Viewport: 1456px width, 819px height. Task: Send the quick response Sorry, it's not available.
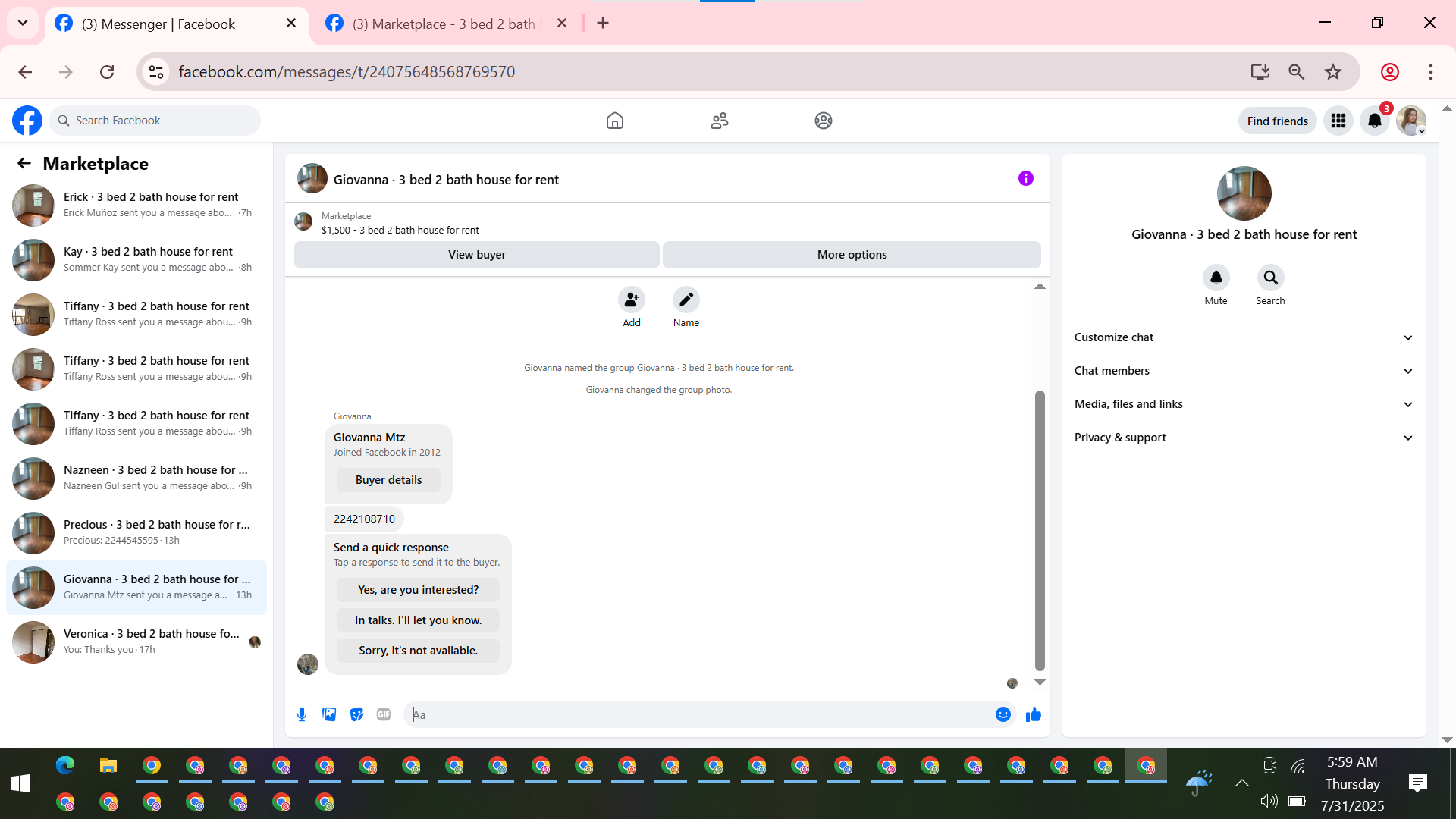pyautogui.click(x=418, y=651)
